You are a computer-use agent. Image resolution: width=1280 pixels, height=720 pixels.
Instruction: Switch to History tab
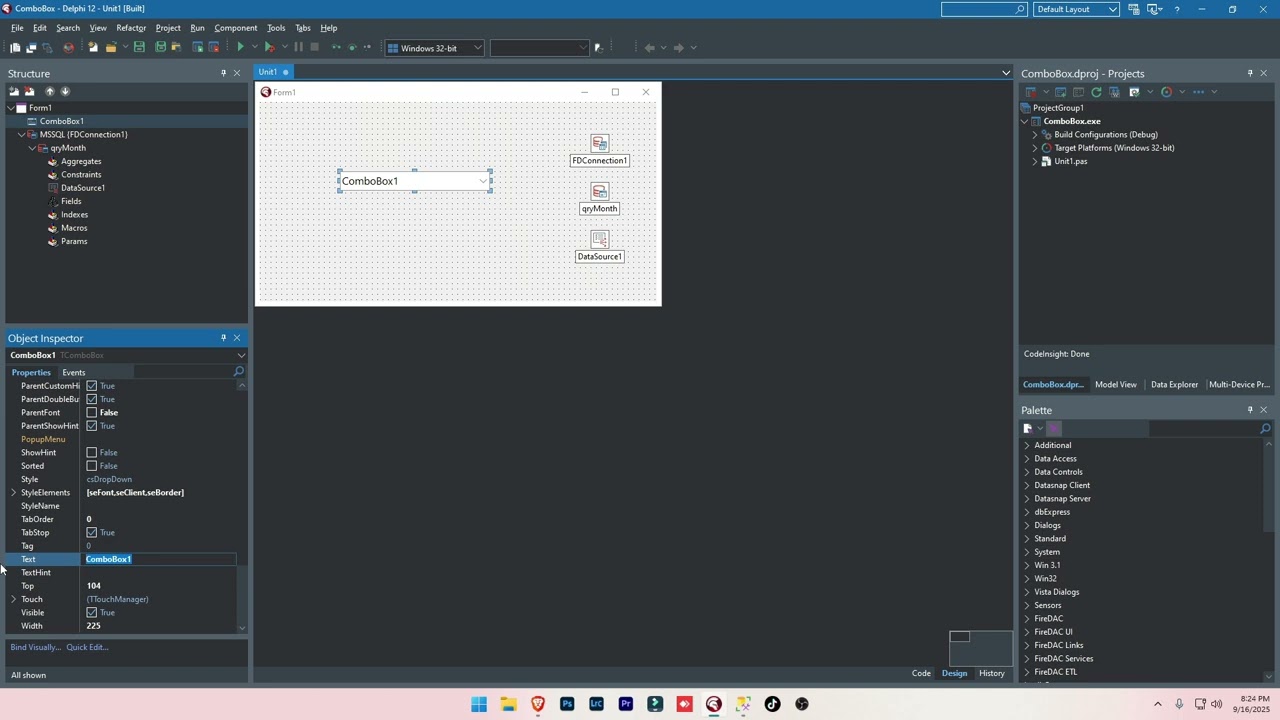coord(992,673)
